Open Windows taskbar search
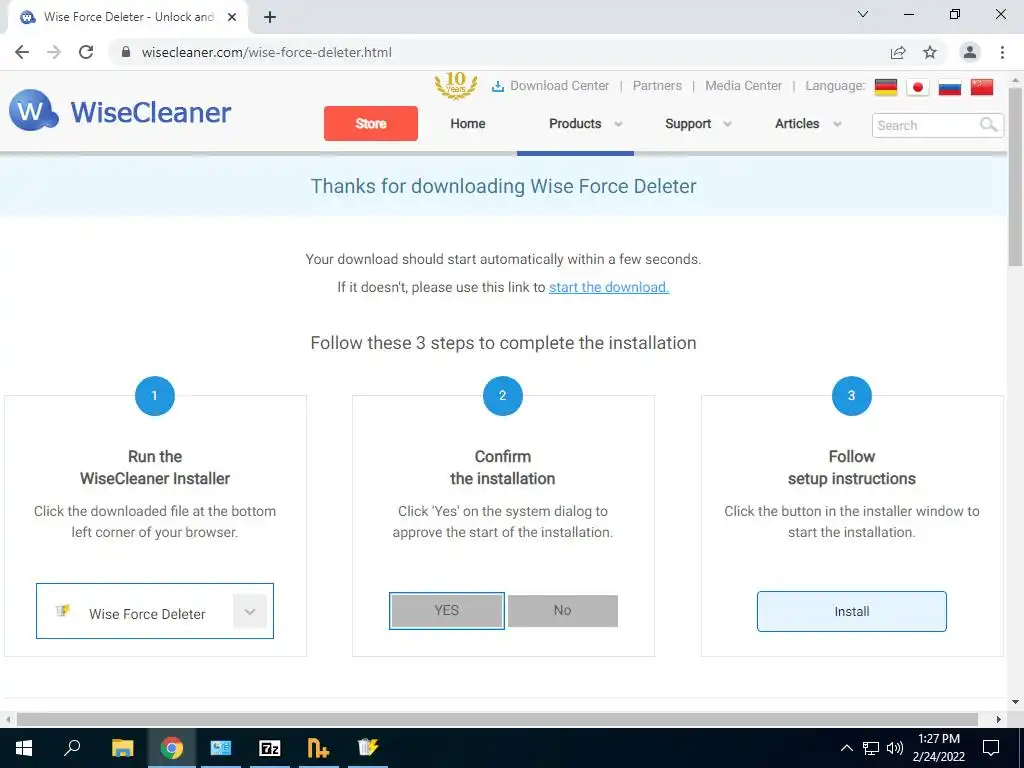The height and width of the screenshot is (768, 1024). click(x=72, y=748)
